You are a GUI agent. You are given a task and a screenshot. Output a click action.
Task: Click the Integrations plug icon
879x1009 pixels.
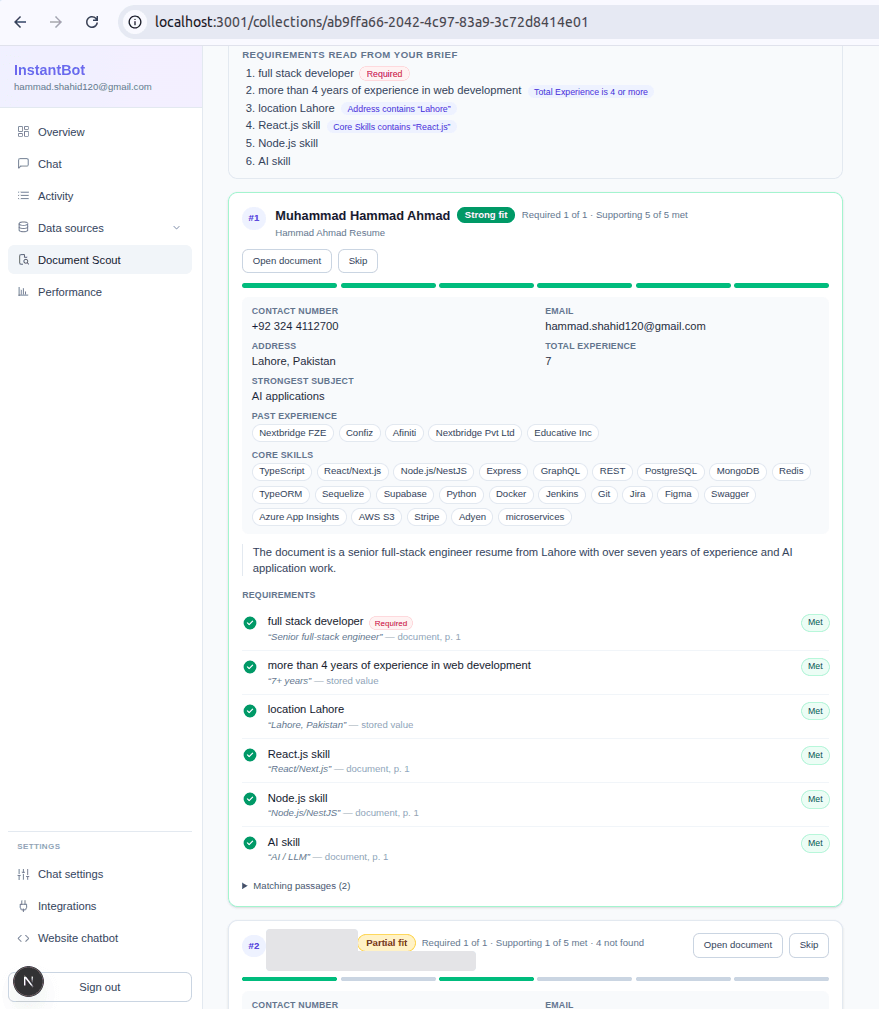tap(24, 906)
